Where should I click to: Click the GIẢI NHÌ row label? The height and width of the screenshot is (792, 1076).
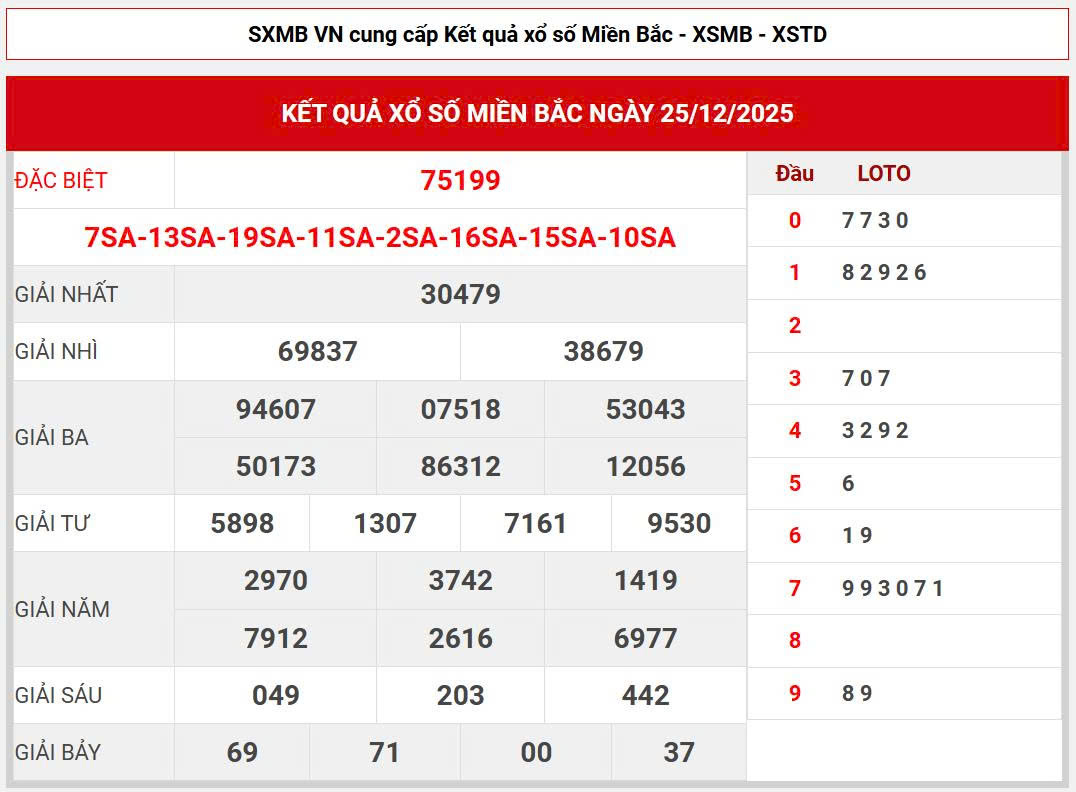57,352
